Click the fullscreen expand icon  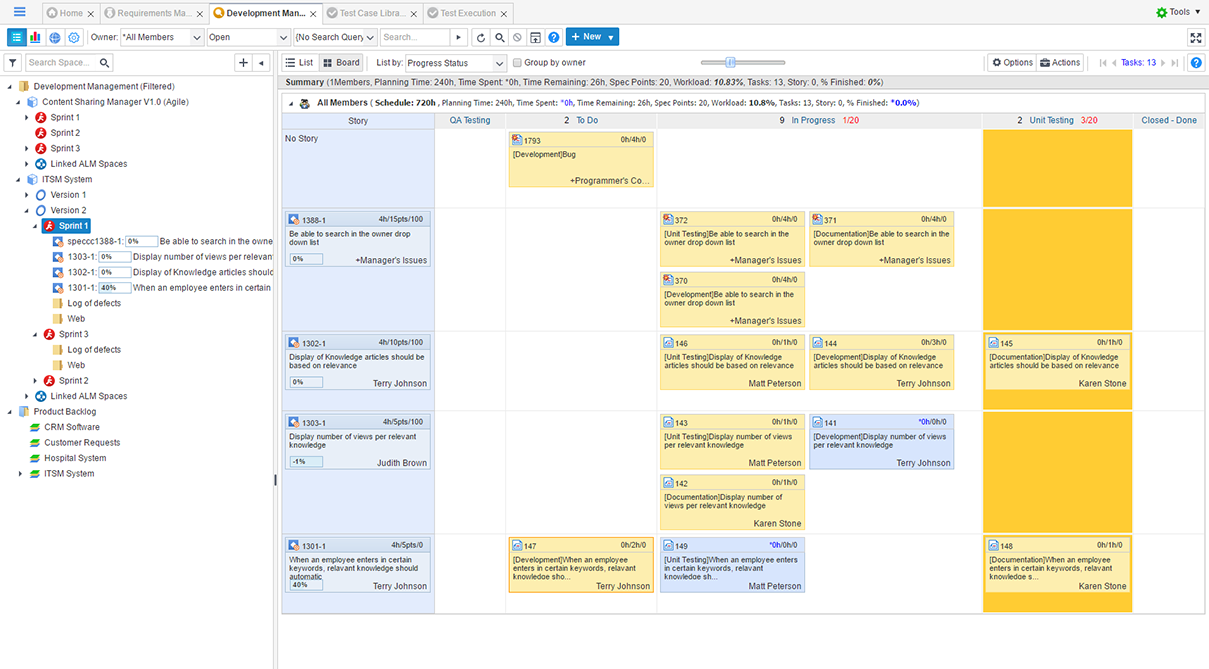[x=1195, y=37]
